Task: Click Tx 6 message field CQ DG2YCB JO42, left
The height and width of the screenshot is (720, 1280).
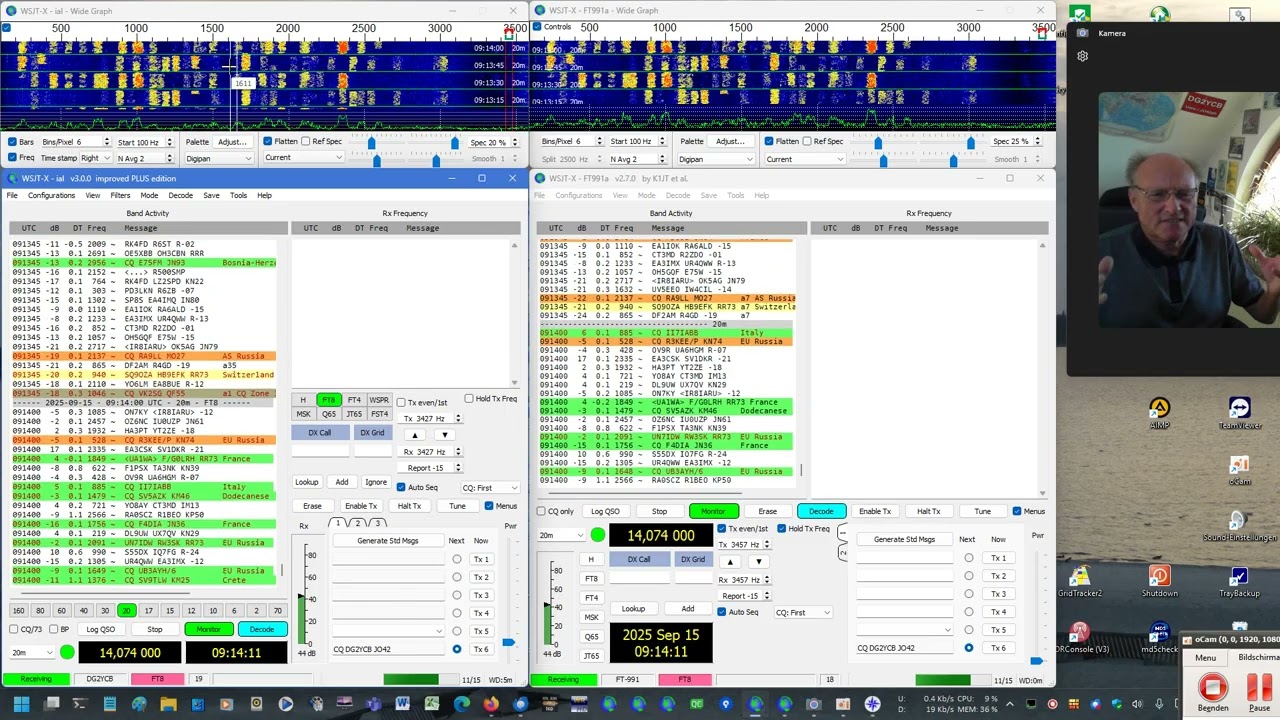Action: coord(388,649)
